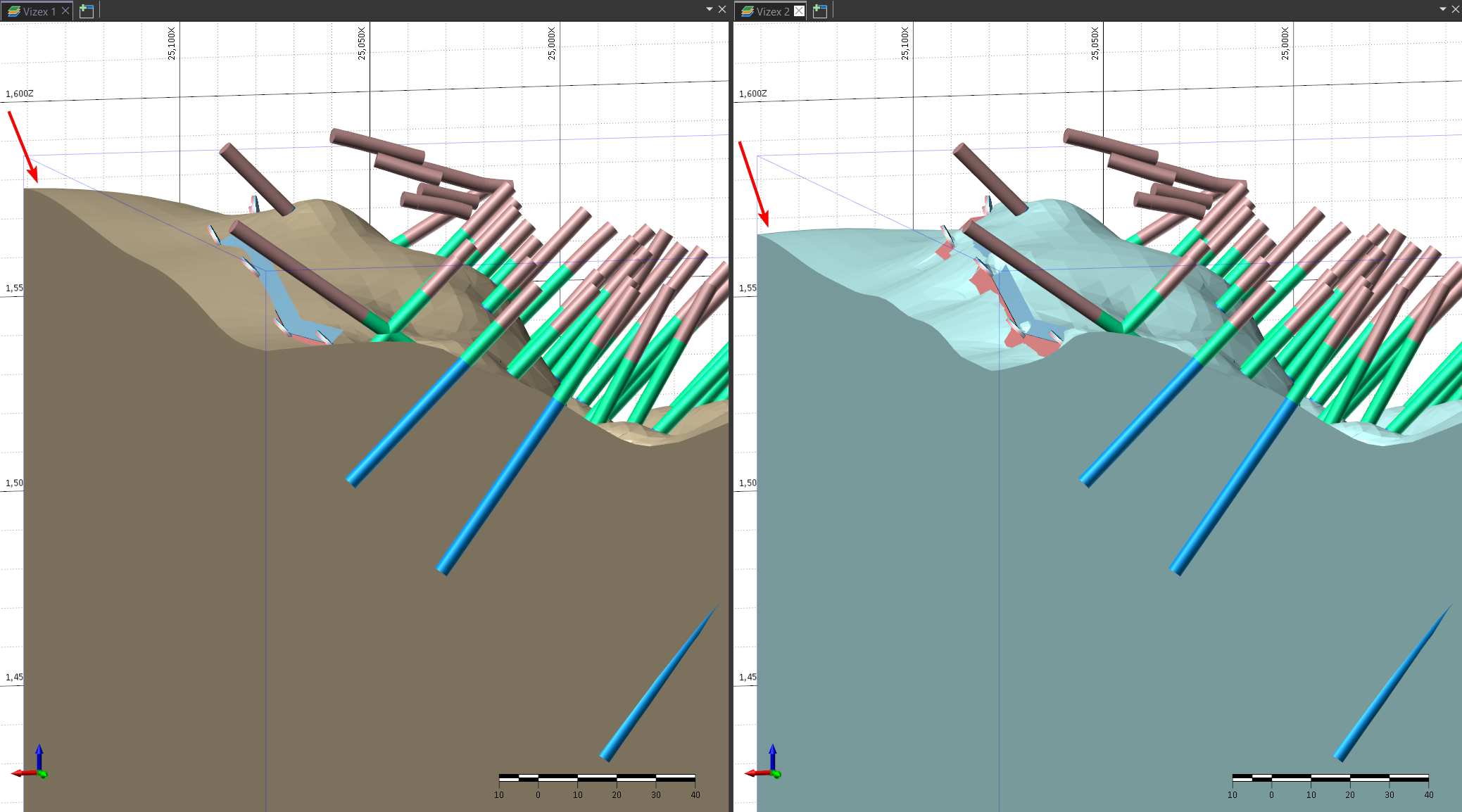Click the Vizex 1 layers icon on tab
Image resolution: width=1462 pixels, height=812 pixels.
tap(13, 11)
